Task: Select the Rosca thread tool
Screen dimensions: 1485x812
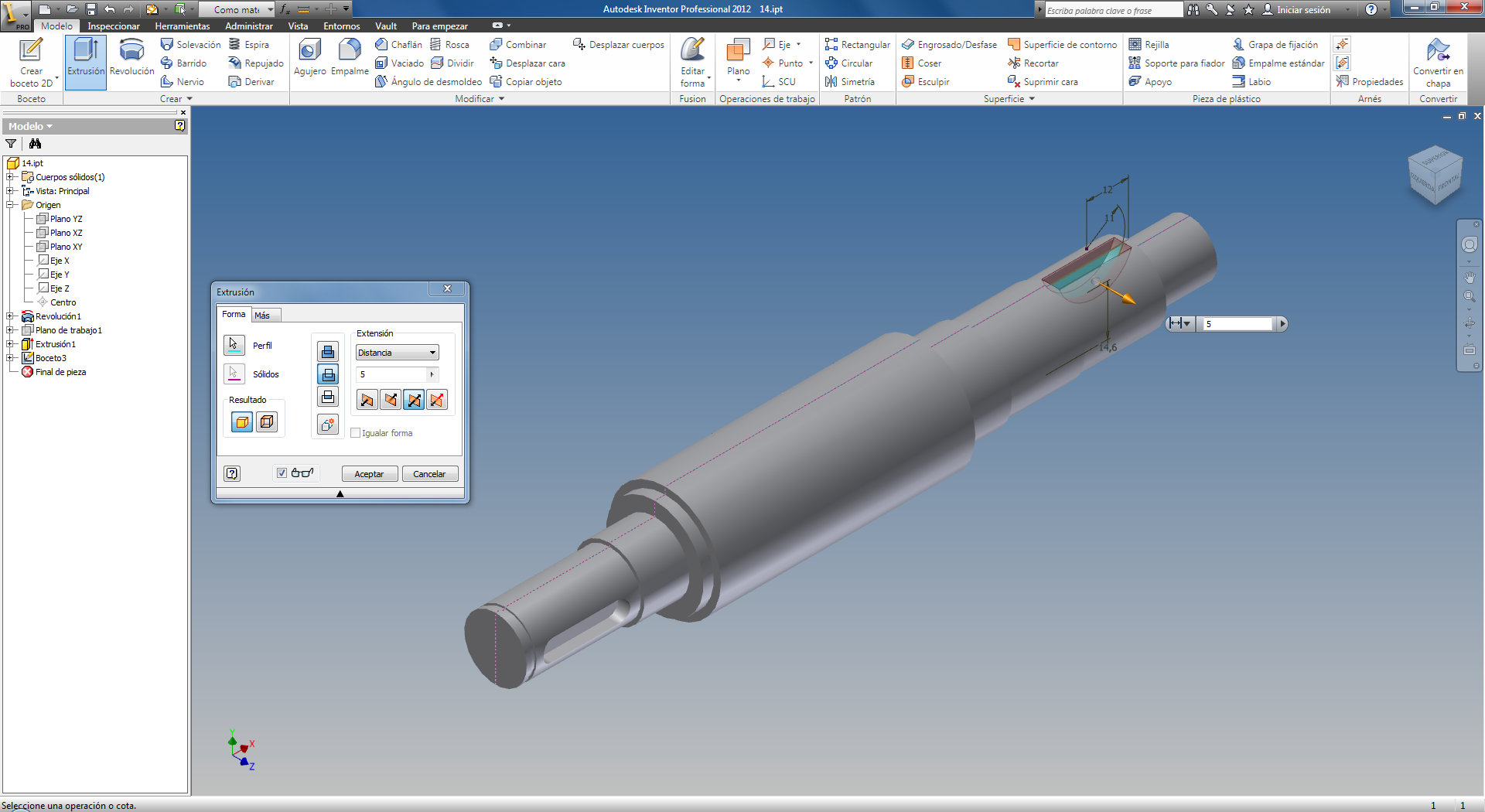Action: click(x=449, y=45)
